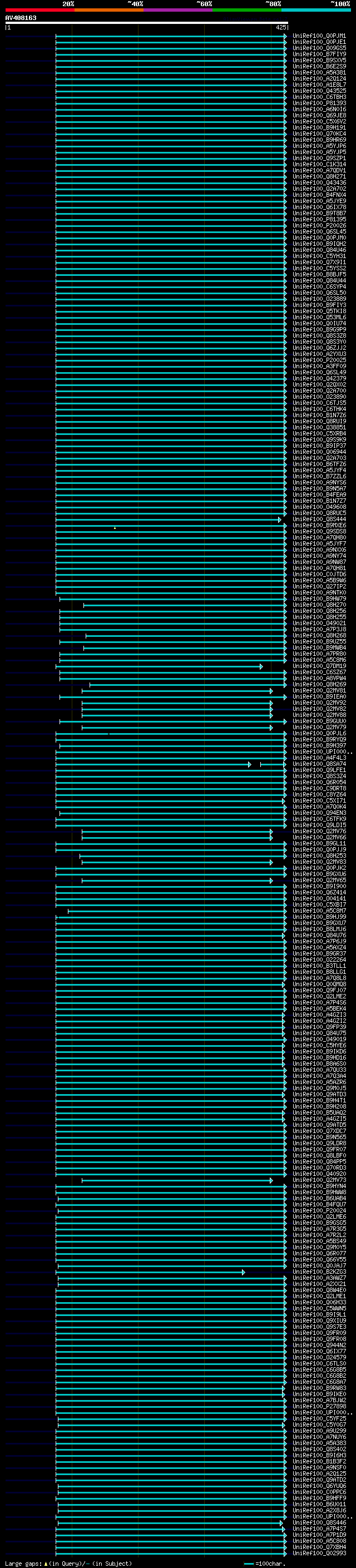Open hit UniRef100_Q0PJM1
This screenshot has height=1568, width=356.
319,36
